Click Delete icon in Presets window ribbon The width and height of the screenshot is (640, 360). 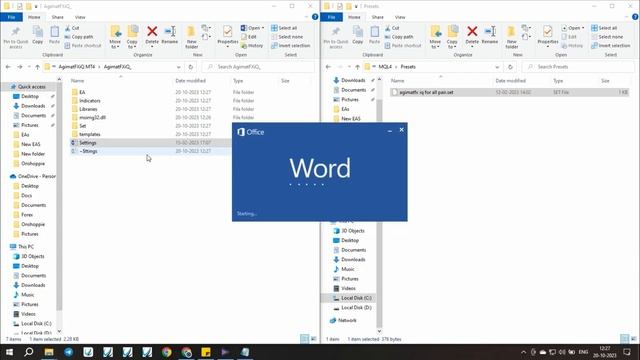pos(472,35)
